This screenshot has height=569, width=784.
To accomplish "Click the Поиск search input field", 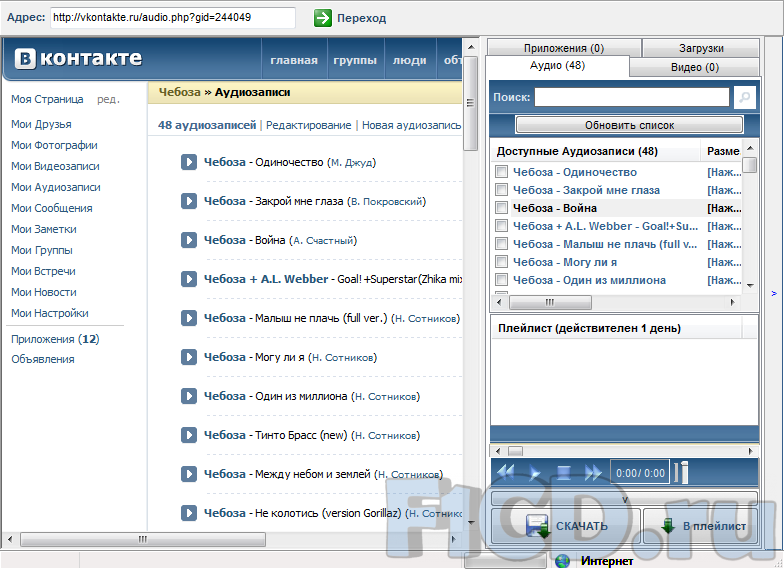I will (x=632, y=97).
